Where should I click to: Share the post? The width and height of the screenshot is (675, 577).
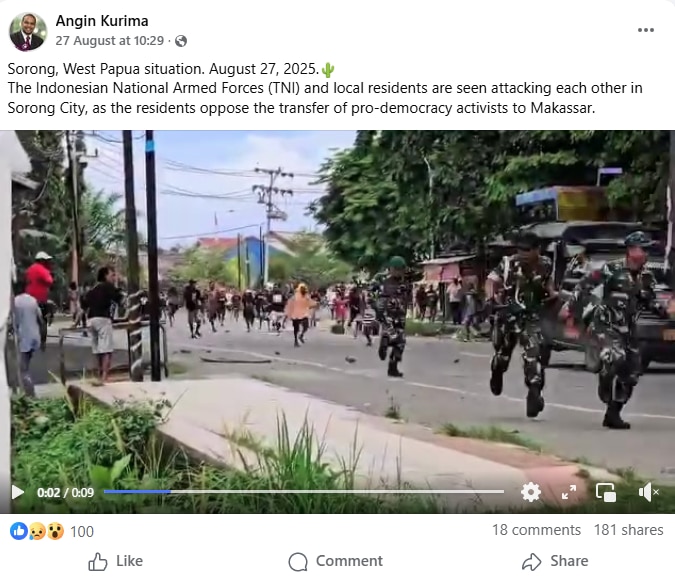(x=555, y=561)
